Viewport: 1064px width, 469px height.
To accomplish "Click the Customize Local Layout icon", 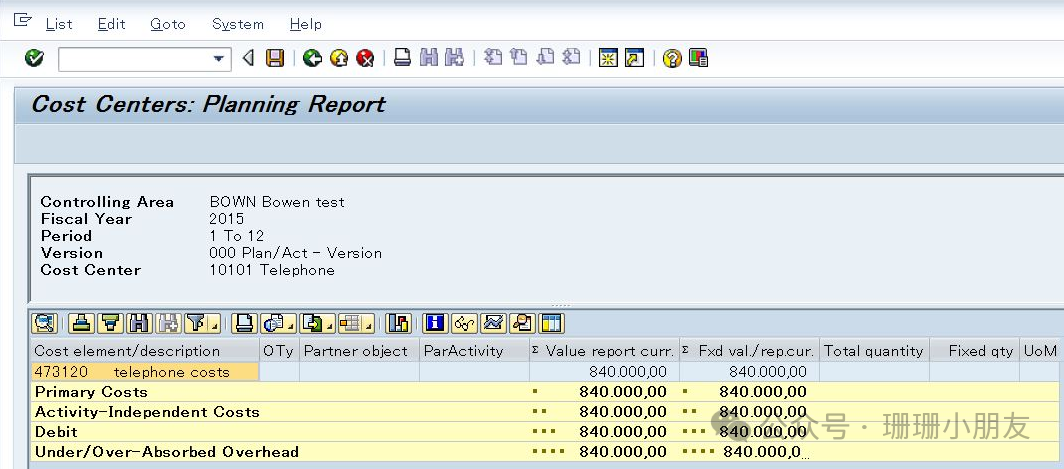I will pyautogui.click(x=698, y=59).
